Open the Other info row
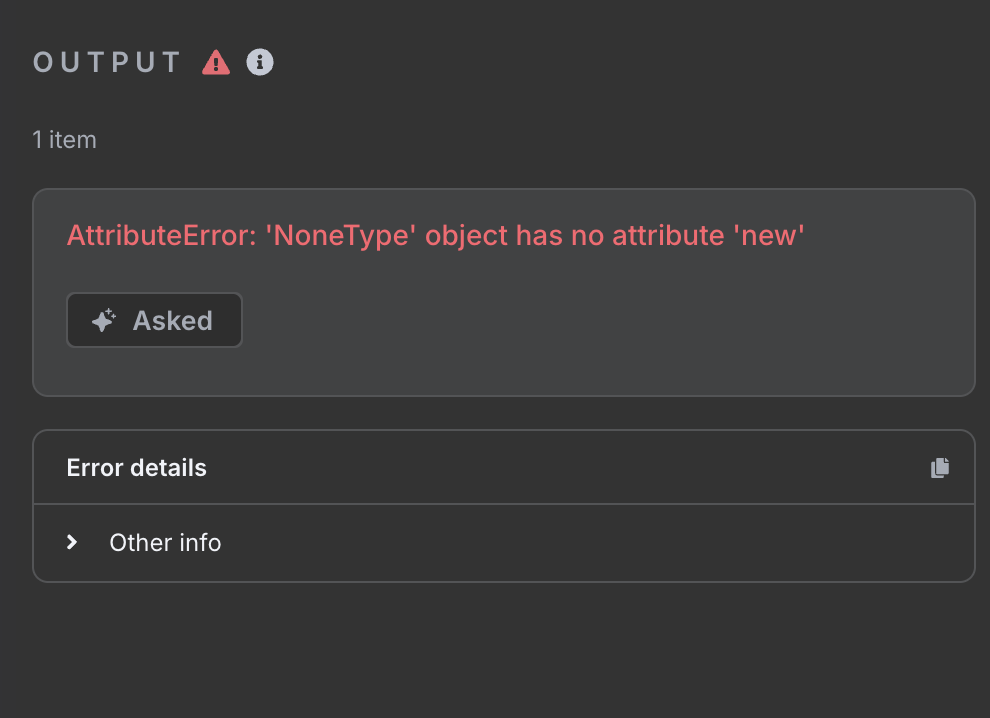 click(x=504, y=542)
